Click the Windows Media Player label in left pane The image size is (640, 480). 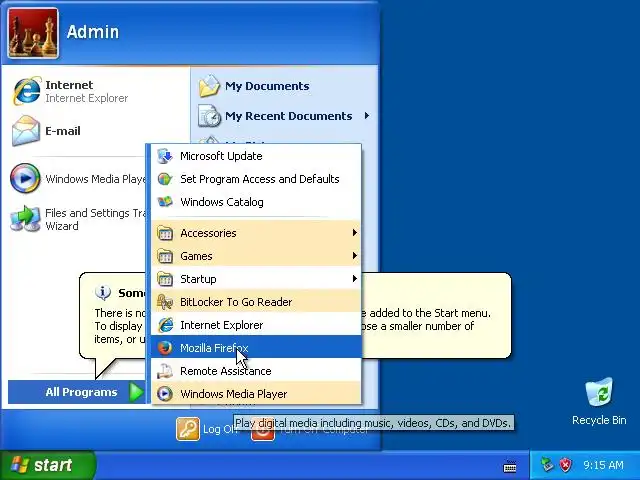pyautogui.click(x=96, y=179)
